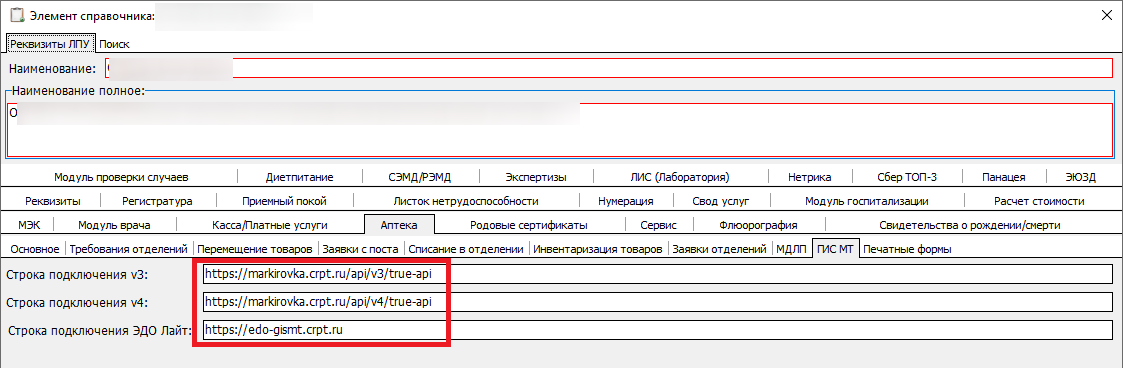Go to the Модуль врача tab
This screenshot has width=1123, height=368.
pos(114,225)
